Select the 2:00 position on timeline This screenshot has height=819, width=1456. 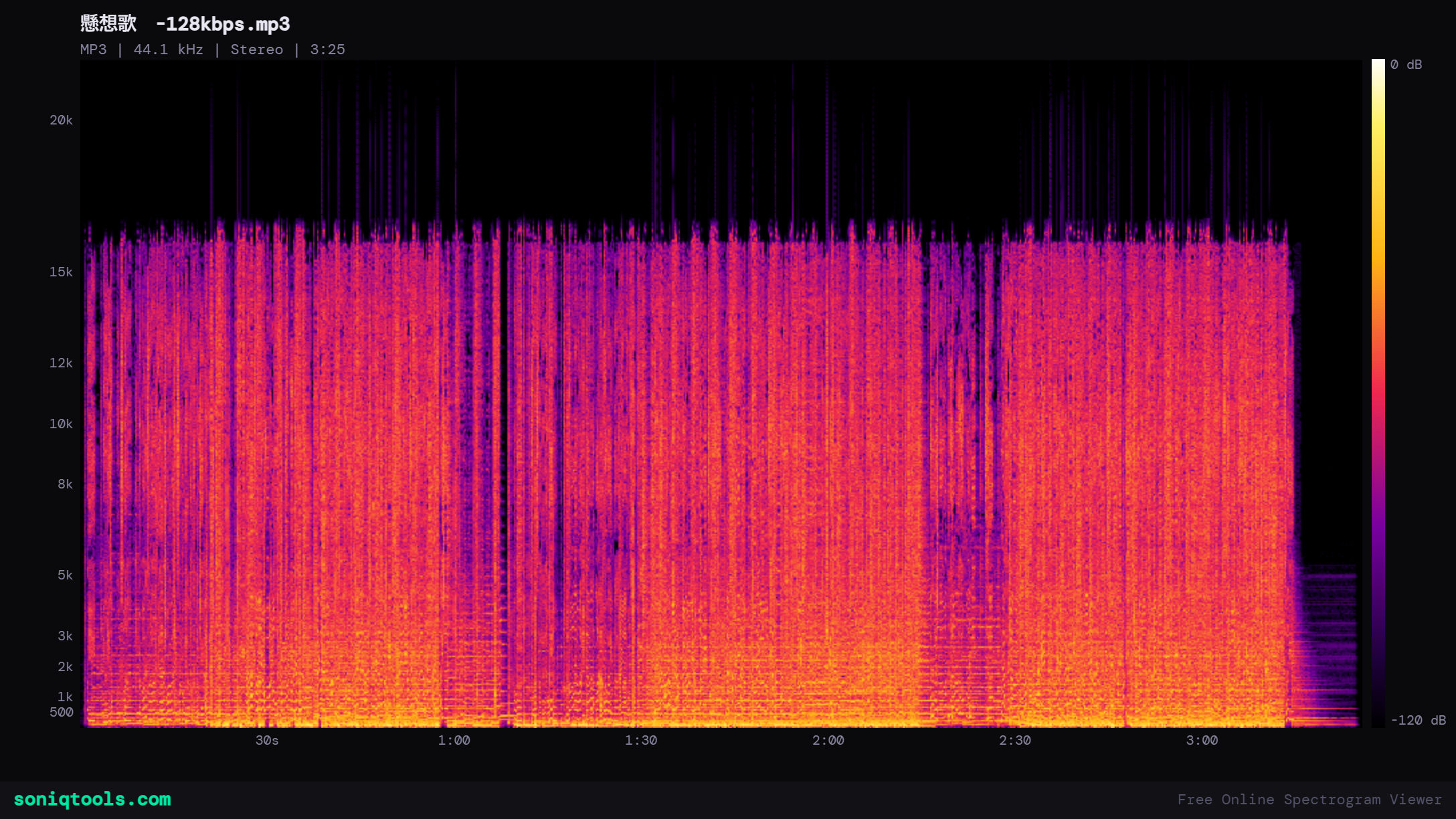827,741
